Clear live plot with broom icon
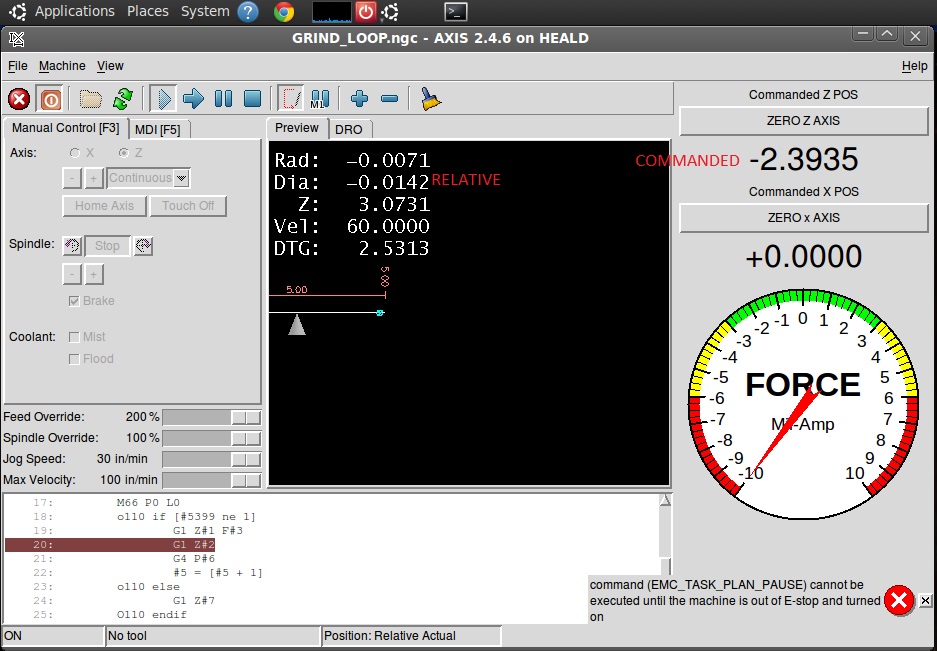The width and height of the screenshot is (937, 651). click(430, 99)
